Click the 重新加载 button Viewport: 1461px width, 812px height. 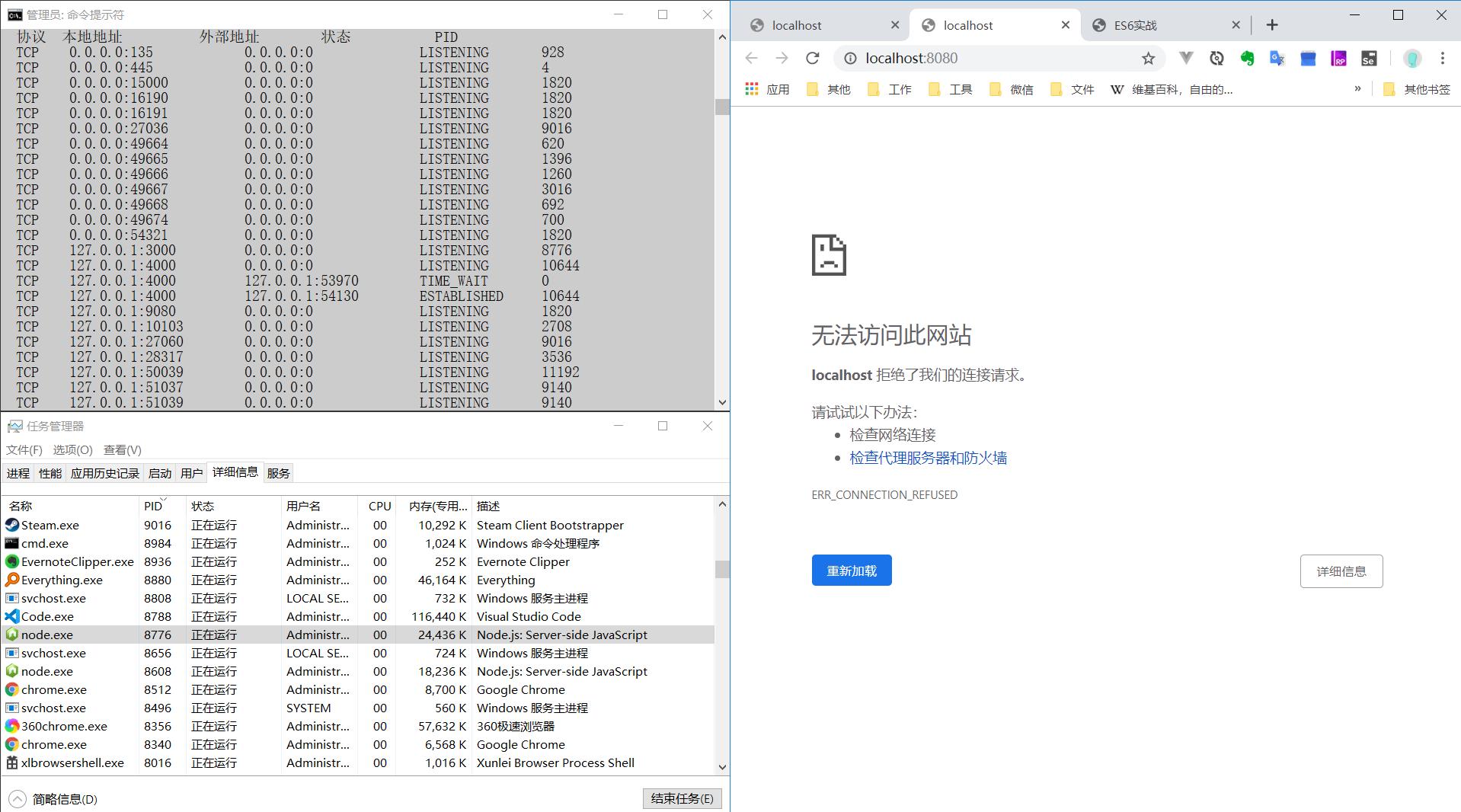[x=852, y=571]
